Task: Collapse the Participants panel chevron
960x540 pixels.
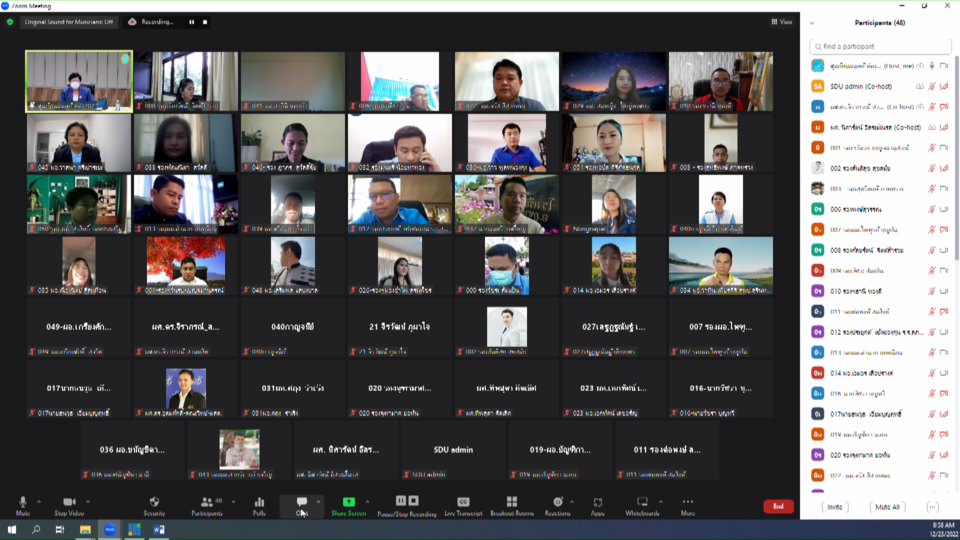Action: tap(812, 23)
